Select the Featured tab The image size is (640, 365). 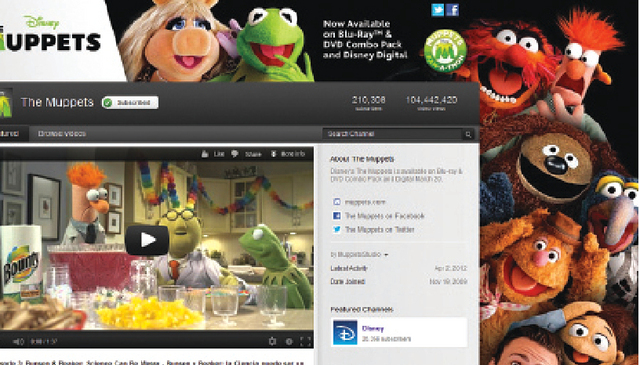9,134
